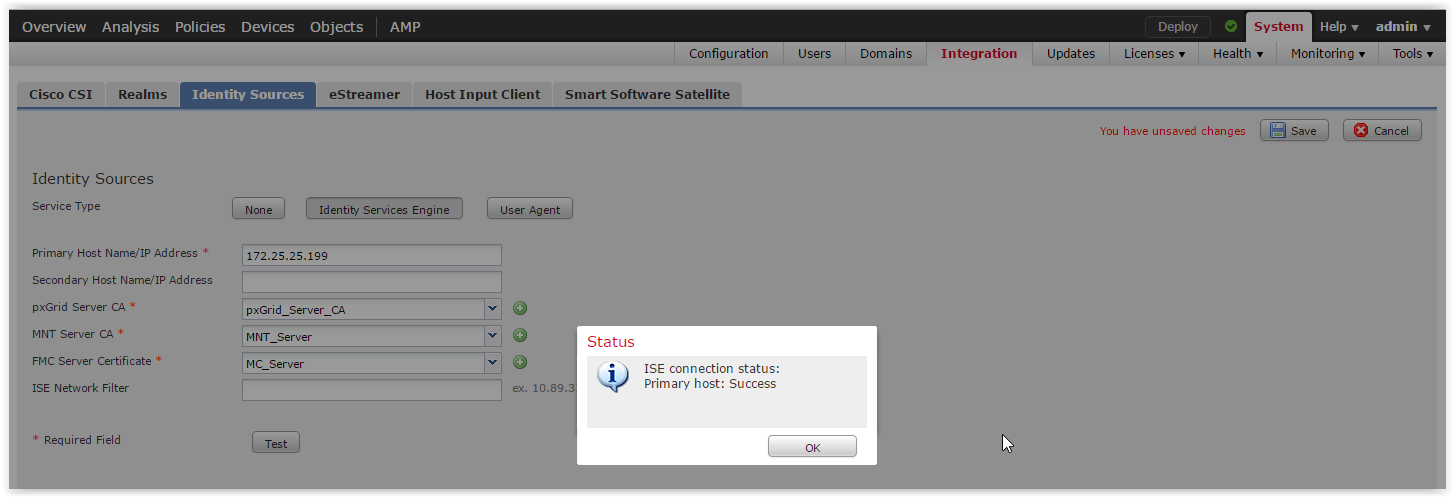1454x497 pixels.
Task: Switch to the Updates tab
Action: (x=1071, y=54)
